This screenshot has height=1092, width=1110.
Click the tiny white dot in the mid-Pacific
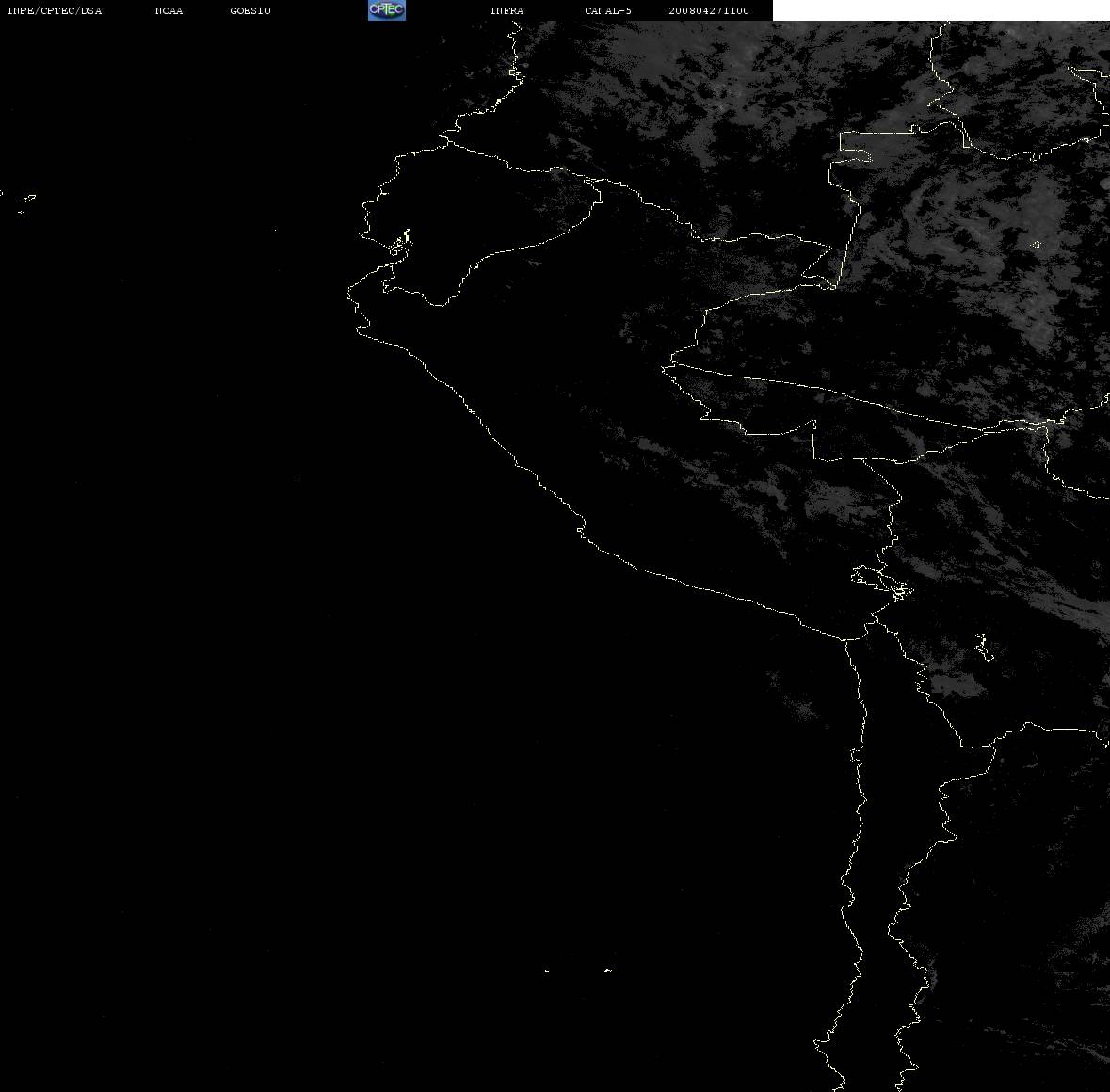pos(298,478)
